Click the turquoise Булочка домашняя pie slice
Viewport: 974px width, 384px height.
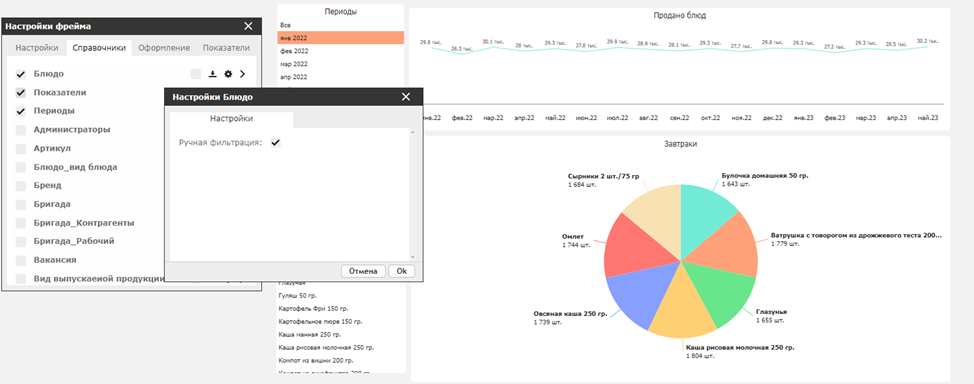click(x=703, y=217)
